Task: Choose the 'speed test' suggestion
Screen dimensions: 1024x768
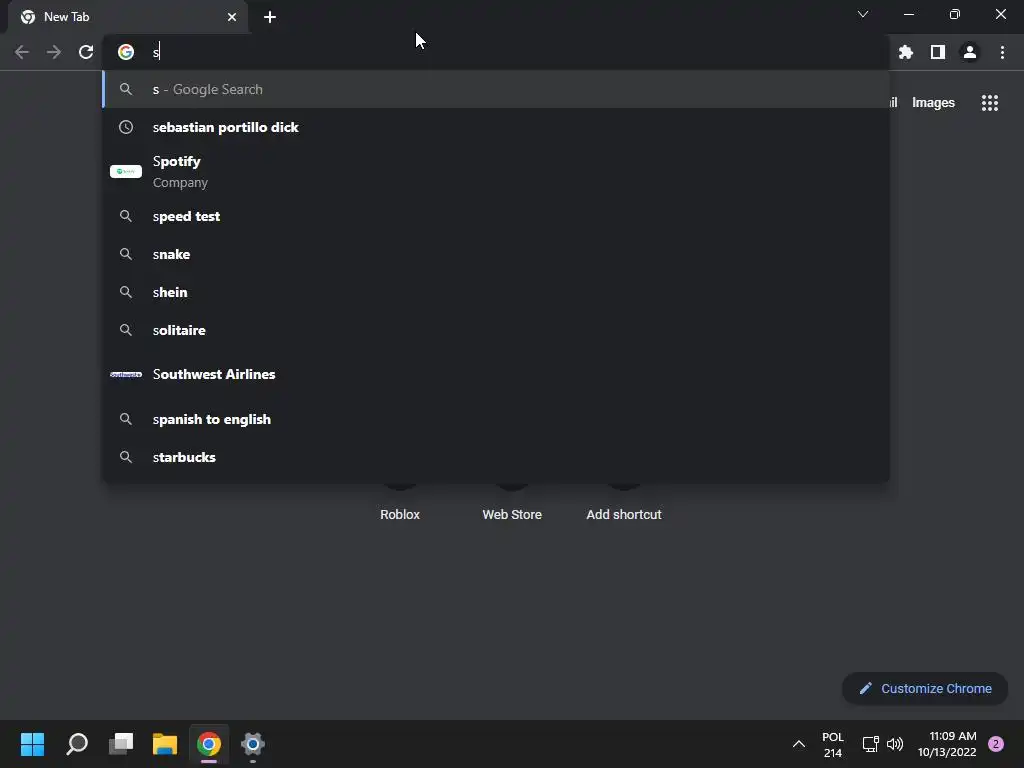Action: tap(496, 216)
